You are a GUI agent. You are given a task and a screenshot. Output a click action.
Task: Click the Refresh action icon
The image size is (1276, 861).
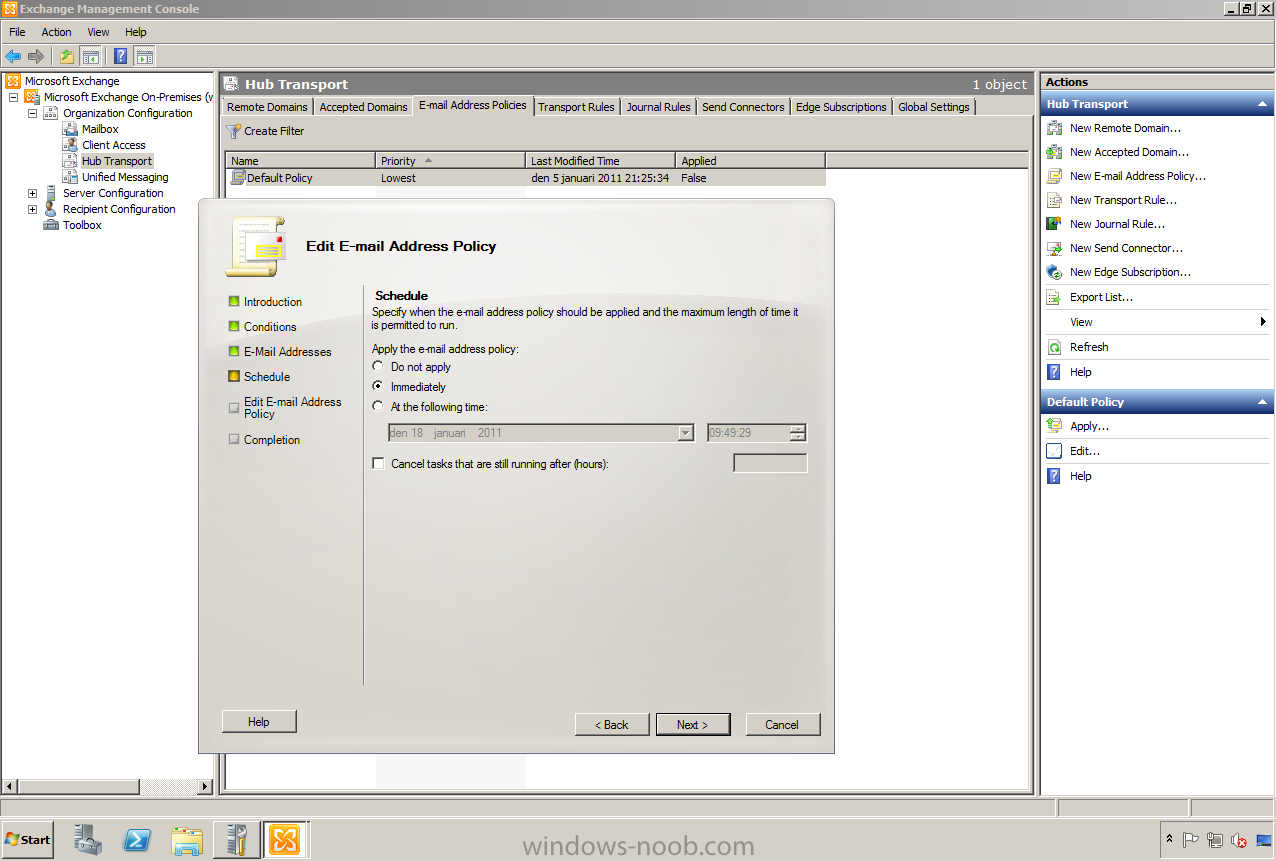coord(1054,347)
